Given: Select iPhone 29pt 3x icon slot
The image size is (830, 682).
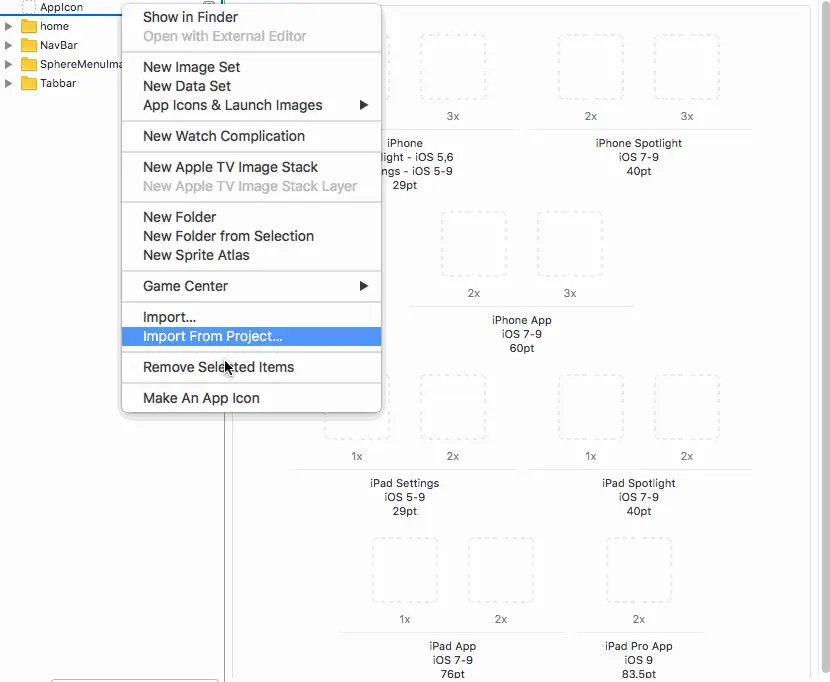Looking at the screenshot, I should click(453, 67).
